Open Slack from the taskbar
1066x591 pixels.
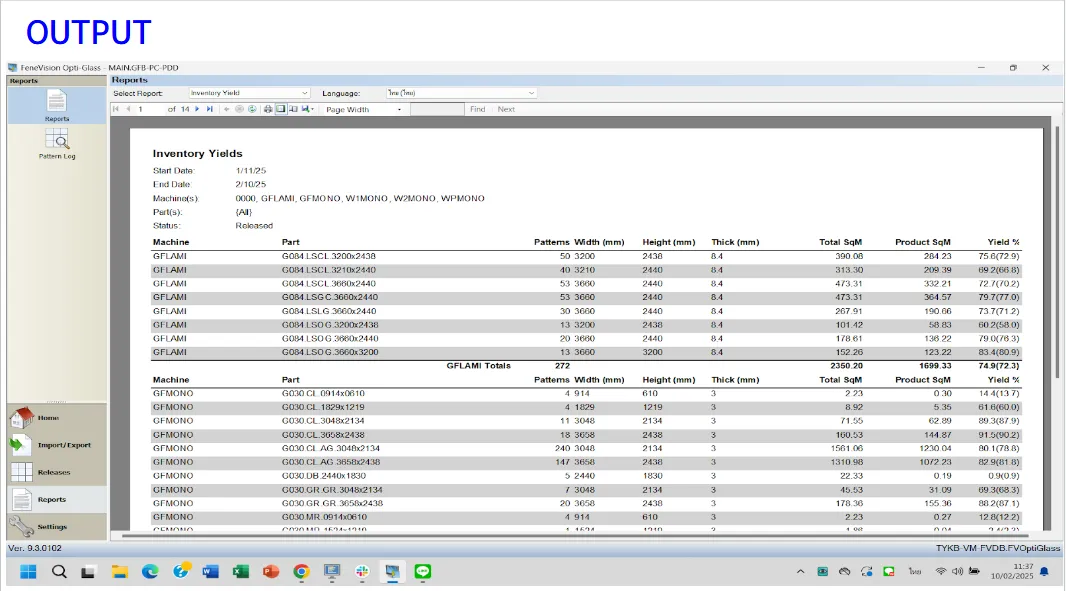pyautogui.click(x=362, y=572)
